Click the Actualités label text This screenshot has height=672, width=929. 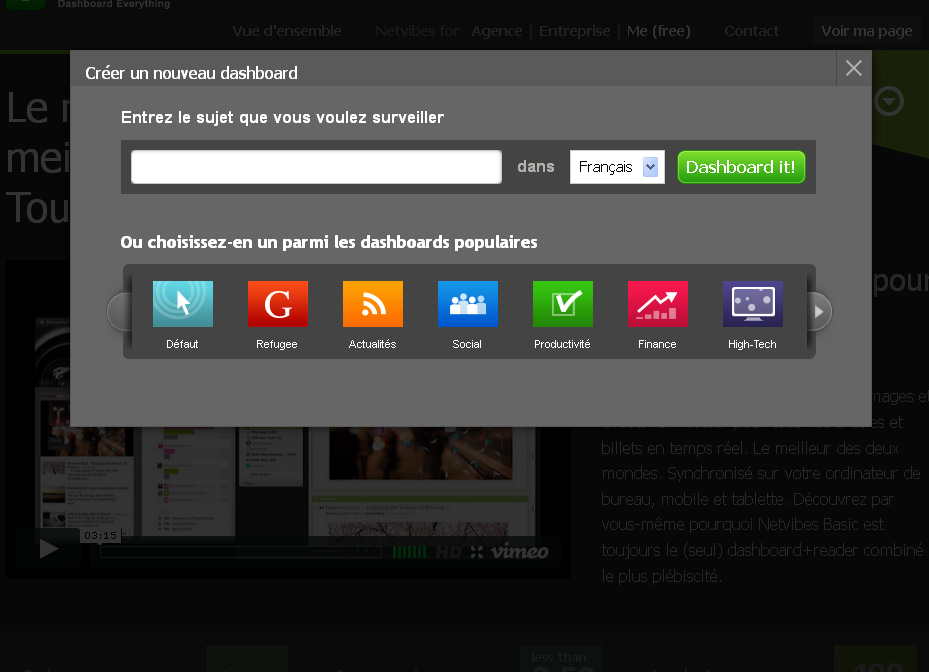373,344
